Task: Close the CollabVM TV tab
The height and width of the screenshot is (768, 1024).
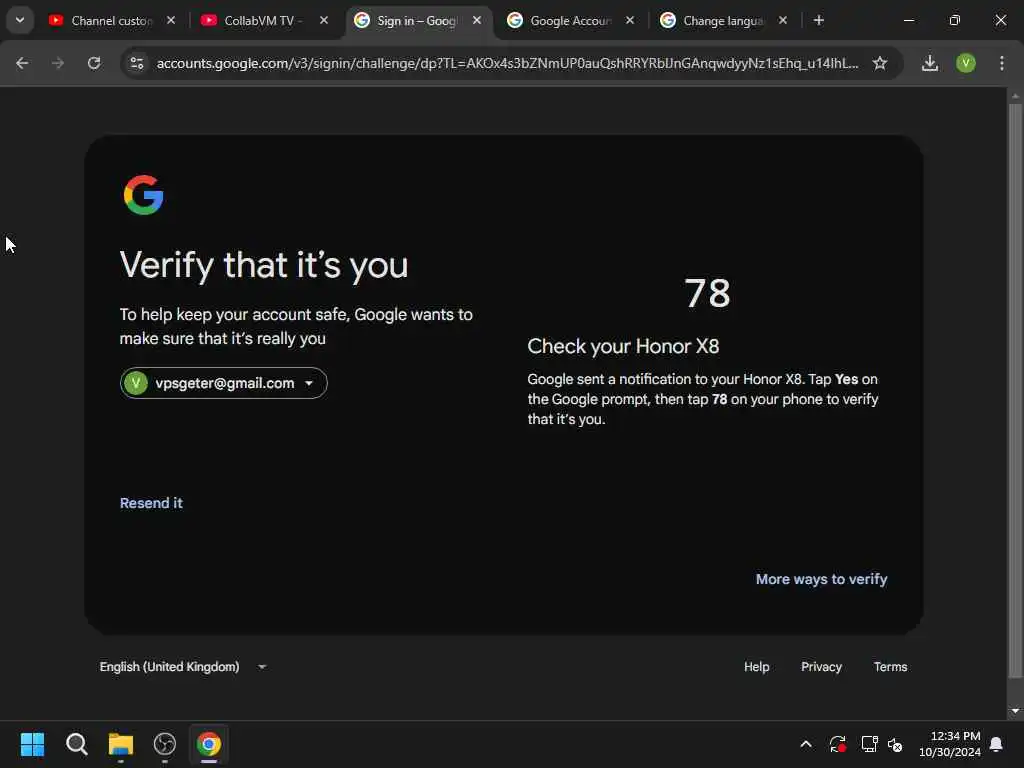Action: pyautogui.click(x=323, y=20)
